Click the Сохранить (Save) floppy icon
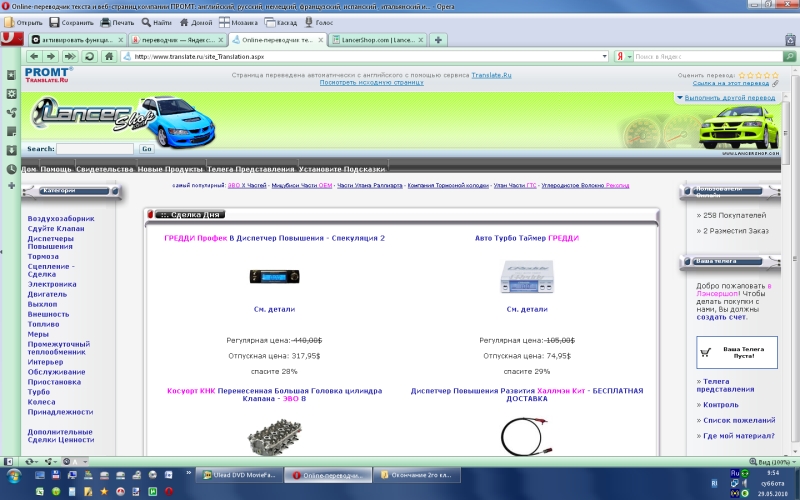 pyautogui.click(x=55, y=22)
